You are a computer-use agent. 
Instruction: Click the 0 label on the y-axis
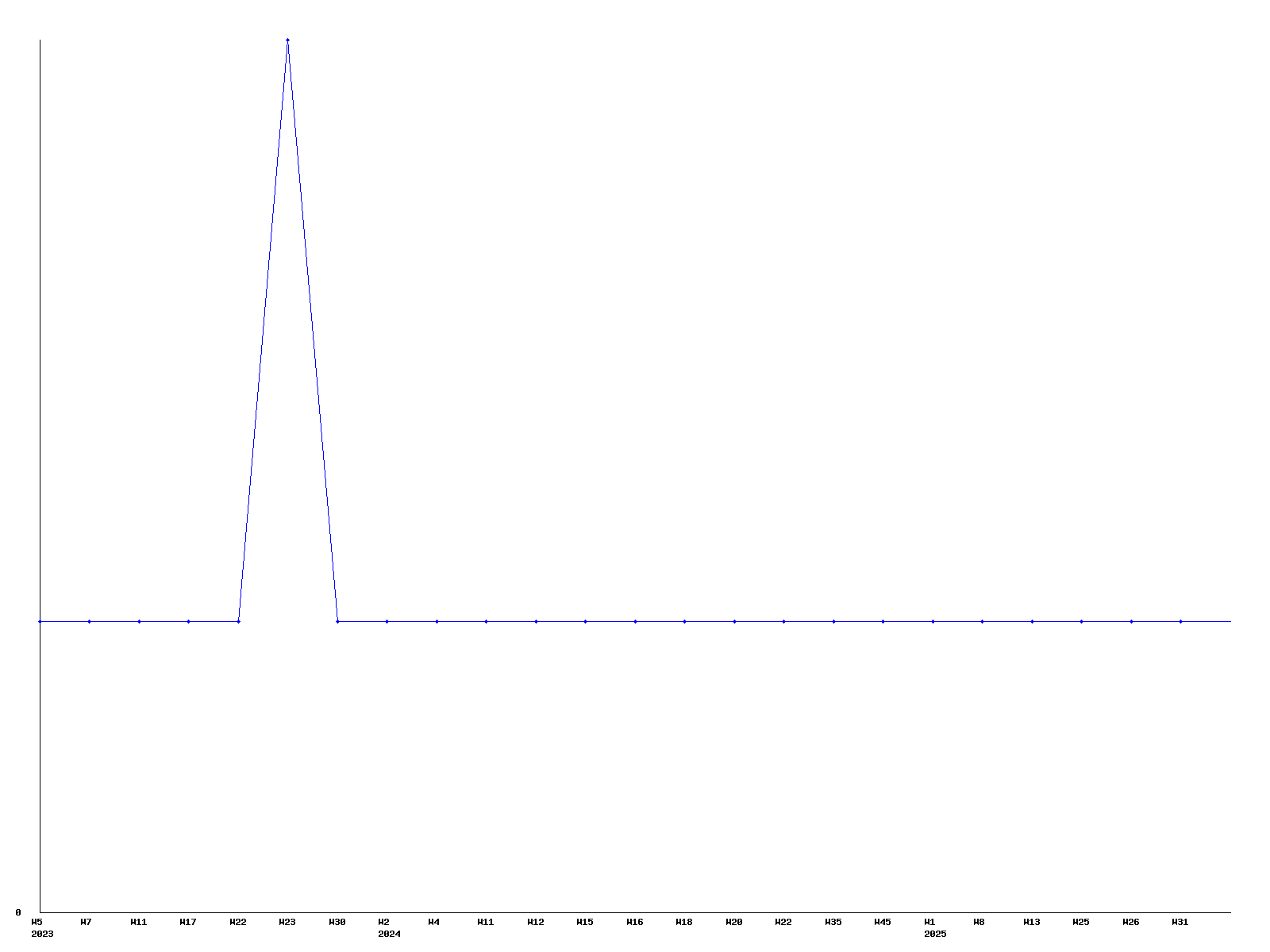18,912
